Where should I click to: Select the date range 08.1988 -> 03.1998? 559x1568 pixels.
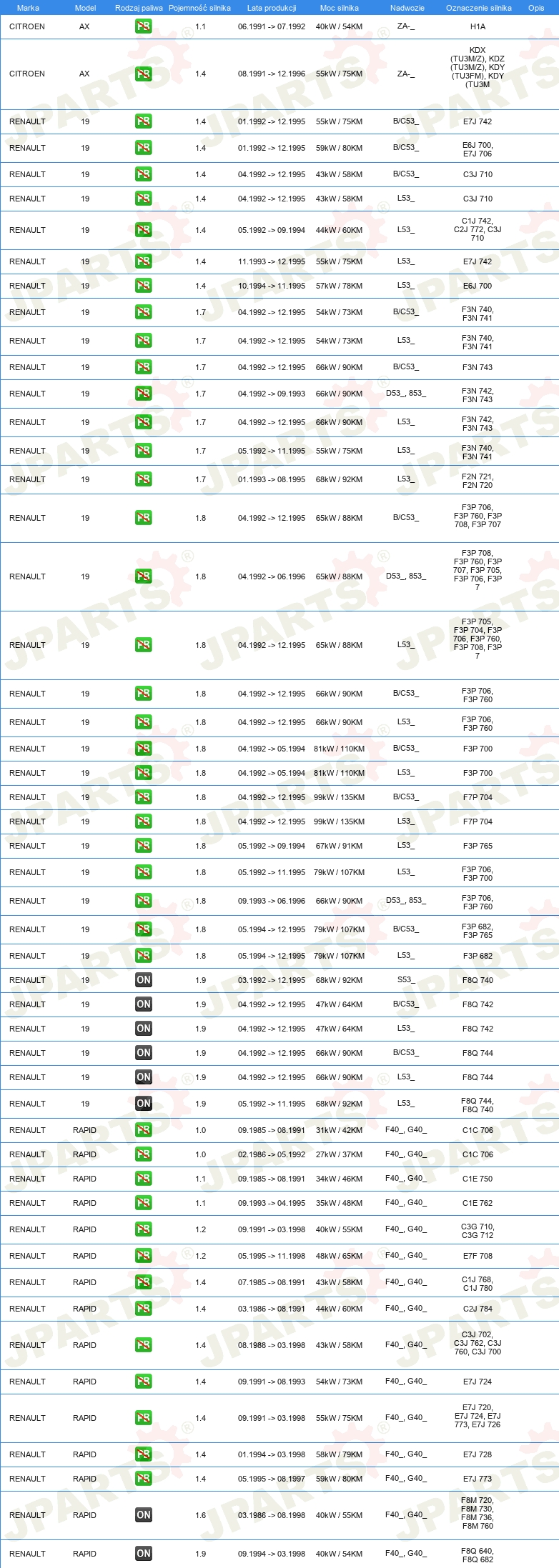272,1345
